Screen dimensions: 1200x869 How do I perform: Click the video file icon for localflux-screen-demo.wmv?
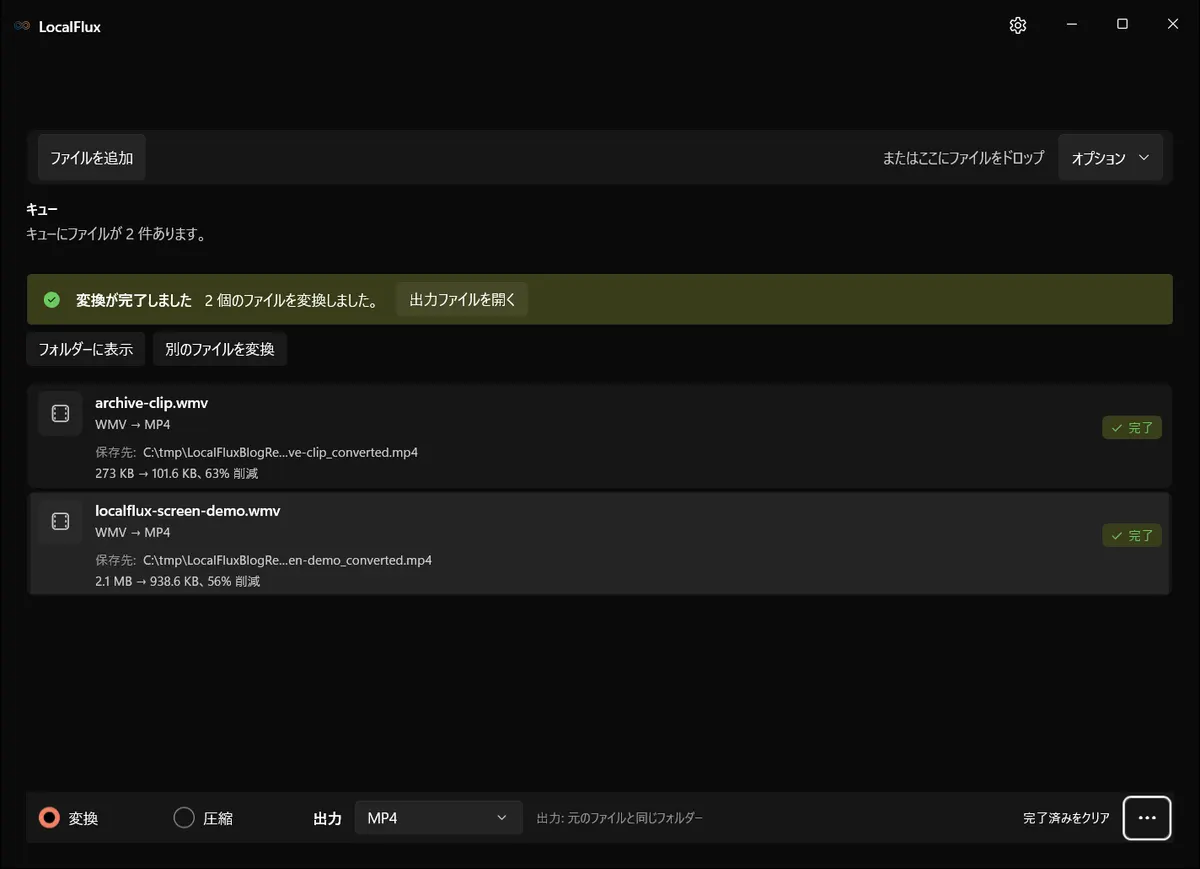coord(60,521)
